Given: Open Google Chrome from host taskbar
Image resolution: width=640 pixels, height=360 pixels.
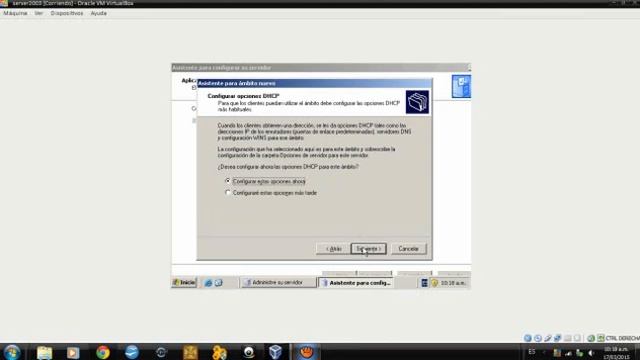Looking at the screenshot, I should (103, 352).
